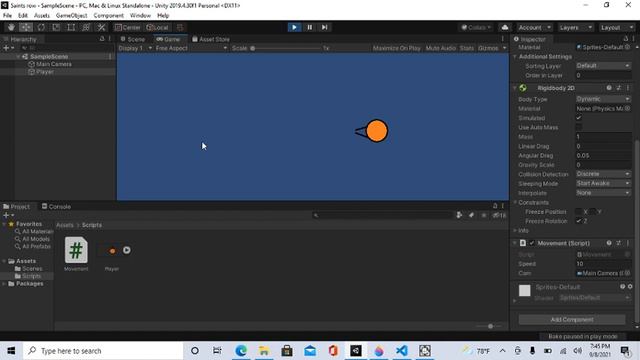
Task: Click the Step frame button
Action: [x=324, y=27]
